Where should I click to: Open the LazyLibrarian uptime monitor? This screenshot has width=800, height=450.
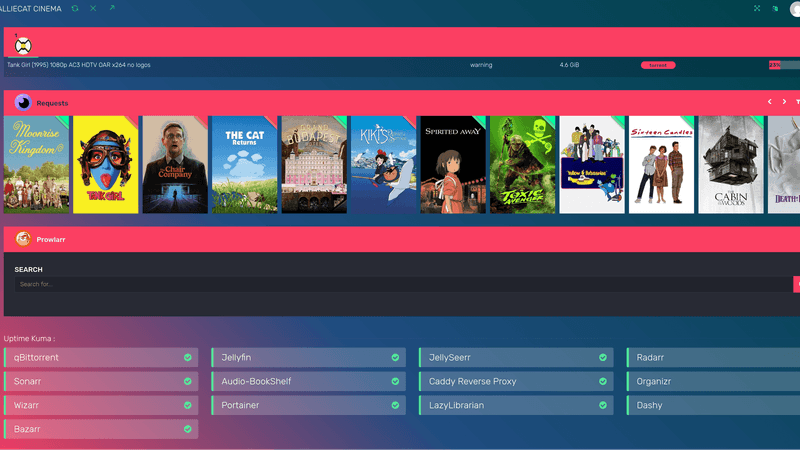click(x=516, y=406)
